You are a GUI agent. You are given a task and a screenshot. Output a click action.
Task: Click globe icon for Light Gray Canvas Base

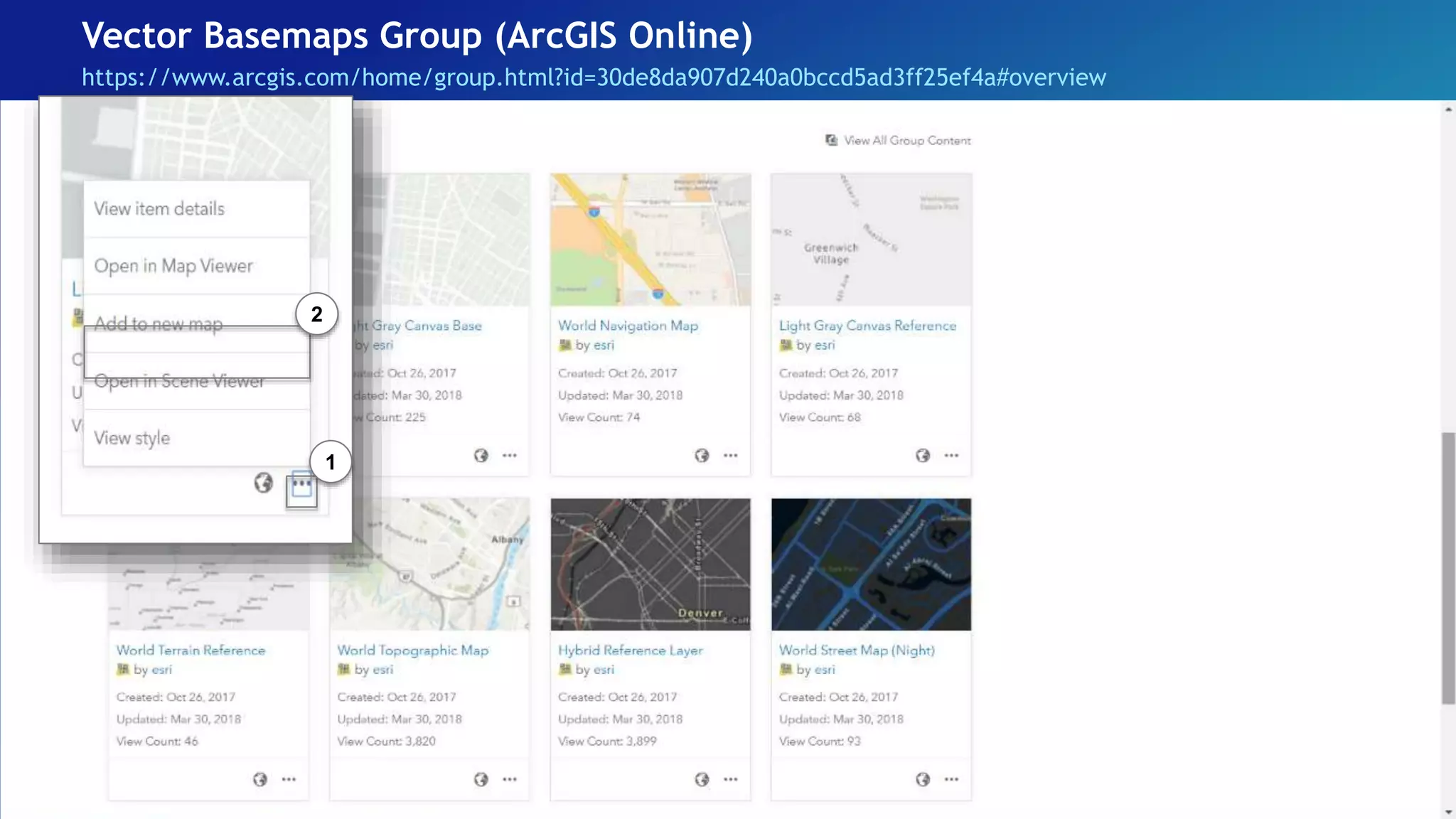(x=481, y=455)
